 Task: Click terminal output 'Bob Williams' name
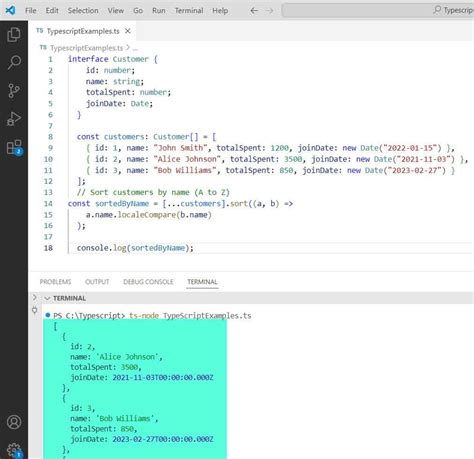tap(125, 418)
